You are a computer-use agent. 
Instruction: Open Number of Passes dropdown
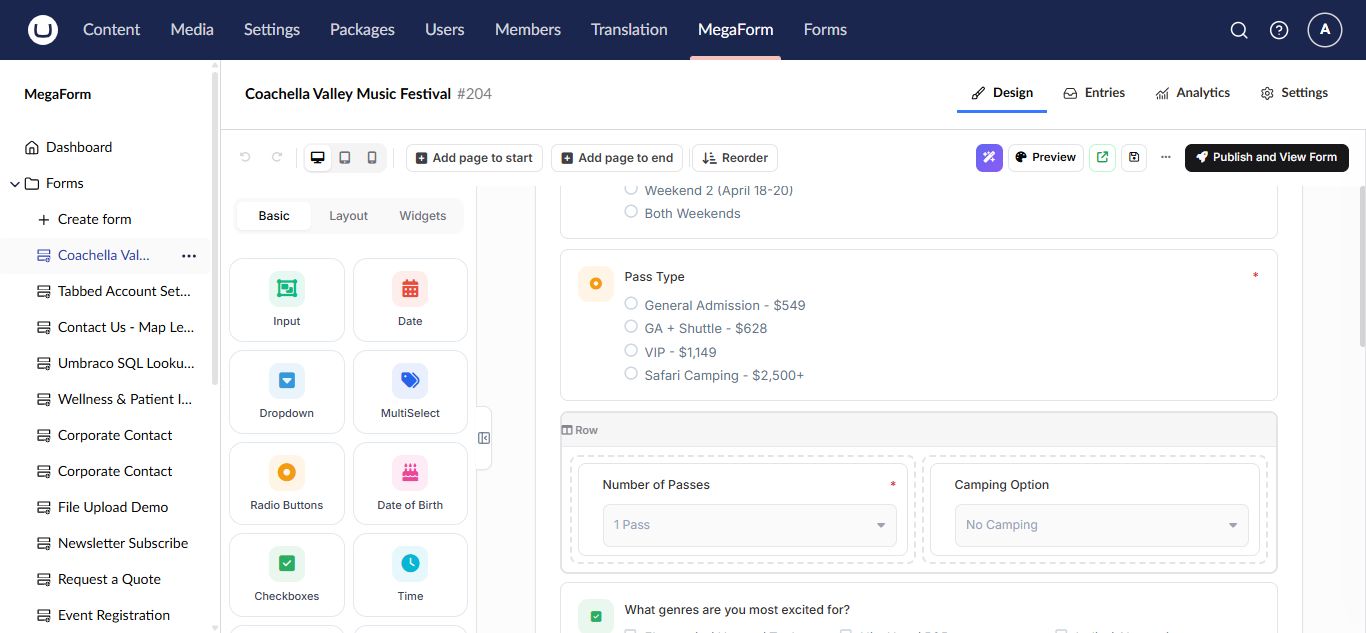pyautogui.click(x=750, y=525)
